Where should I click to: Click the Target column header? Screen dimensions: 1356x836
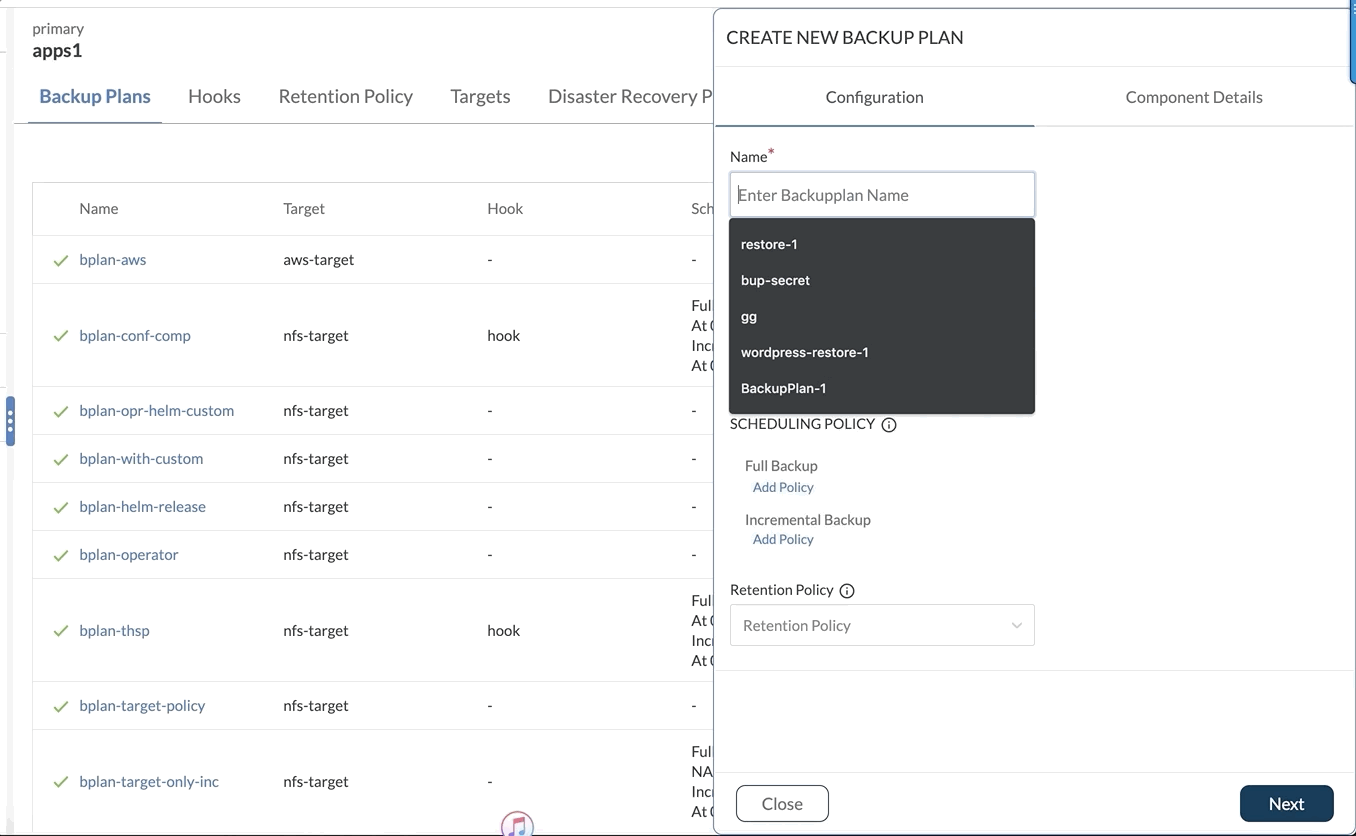click(x=304, y=208)
